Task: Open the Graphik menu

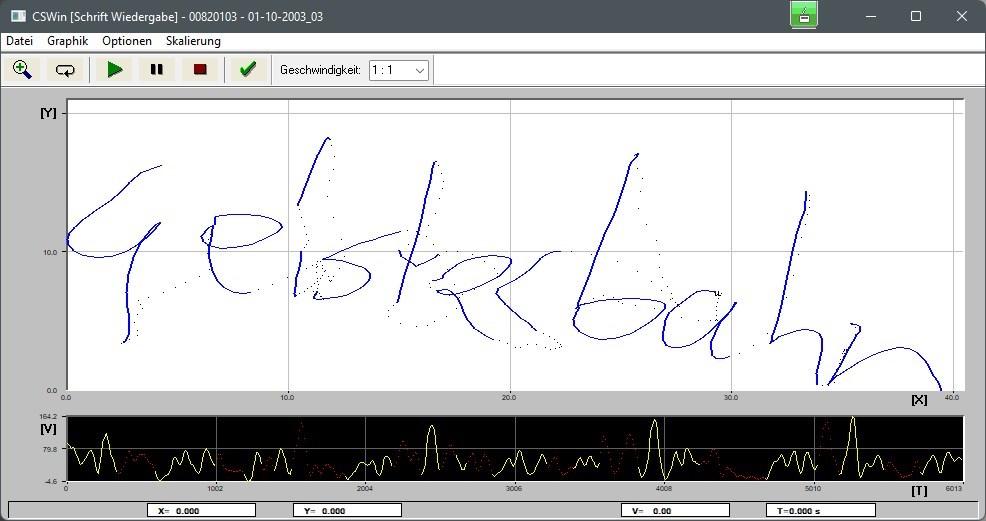Action: pos(67,41)
